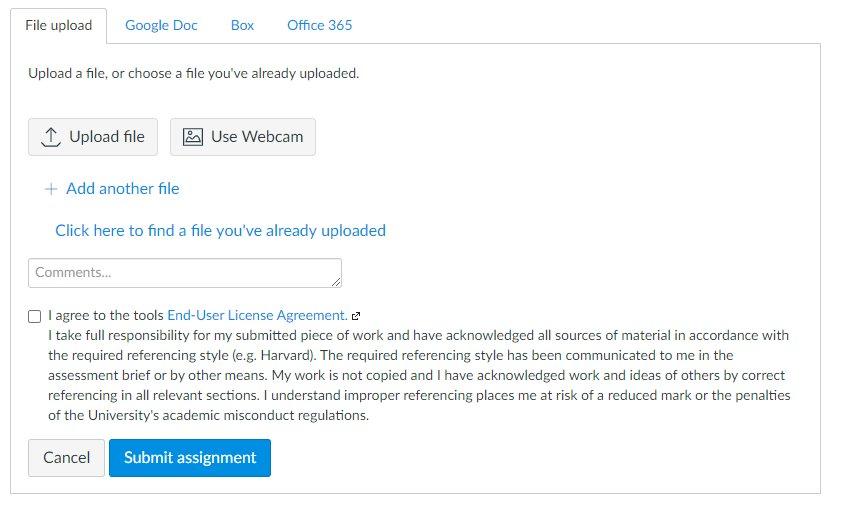Screen dimensions: 843x514
Task: Click the Comments box resize handle
Action: point(336,282)
